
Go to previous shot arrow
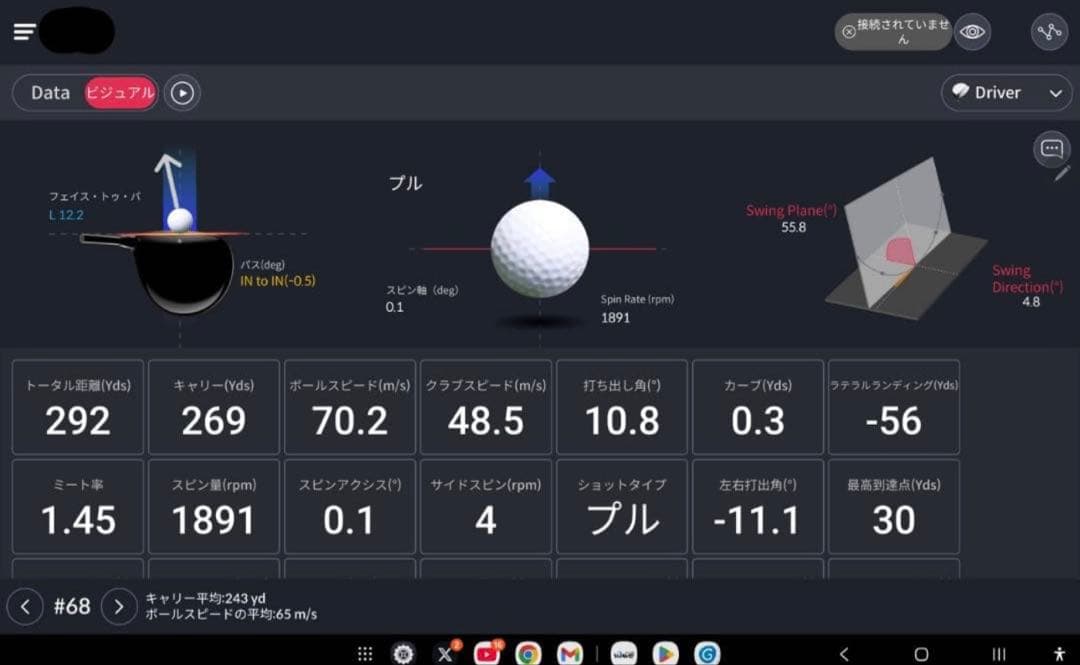pos(25,606)
